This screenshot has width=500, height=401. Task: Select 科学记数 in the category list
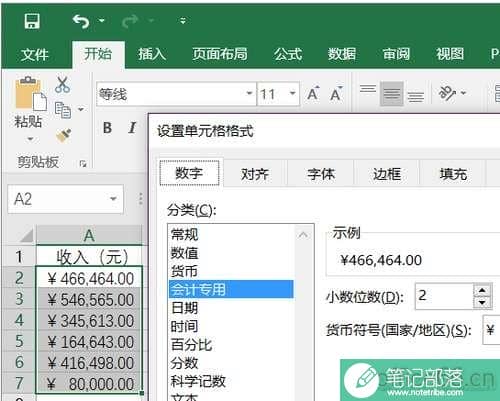tap(231, 381)
